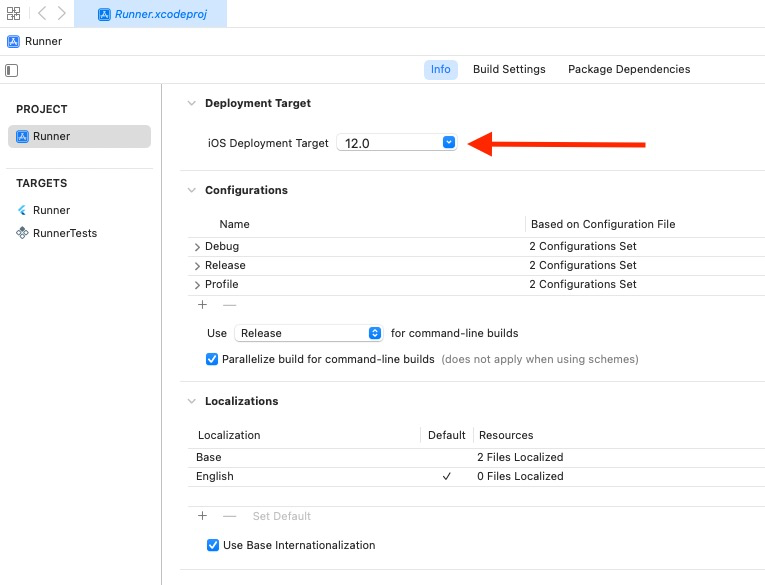The image size is (765, 585).
Task: Go back with the left chevron
Action: point(42,13)
